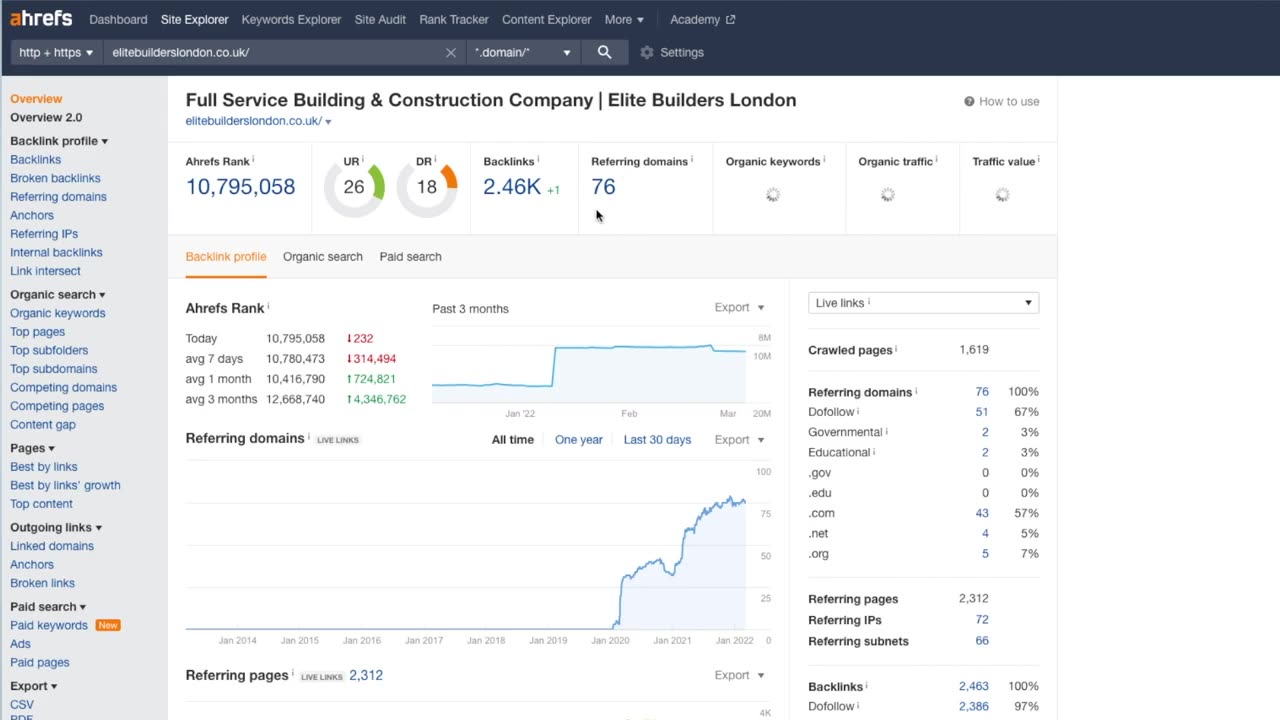Click .com referring domains count 43
The width and height of the screenshot is (1280, 720).
pyautogui.click(x=982, y=513)
